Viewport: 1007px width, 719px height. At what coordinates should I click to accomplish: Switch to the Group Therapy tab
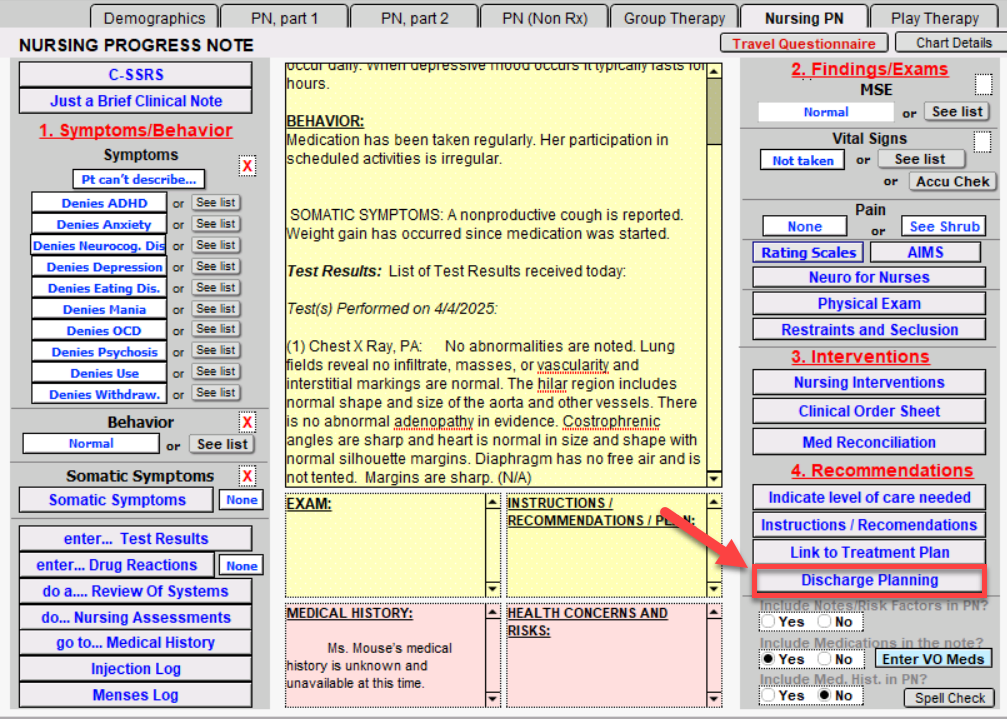pos(674,18)
